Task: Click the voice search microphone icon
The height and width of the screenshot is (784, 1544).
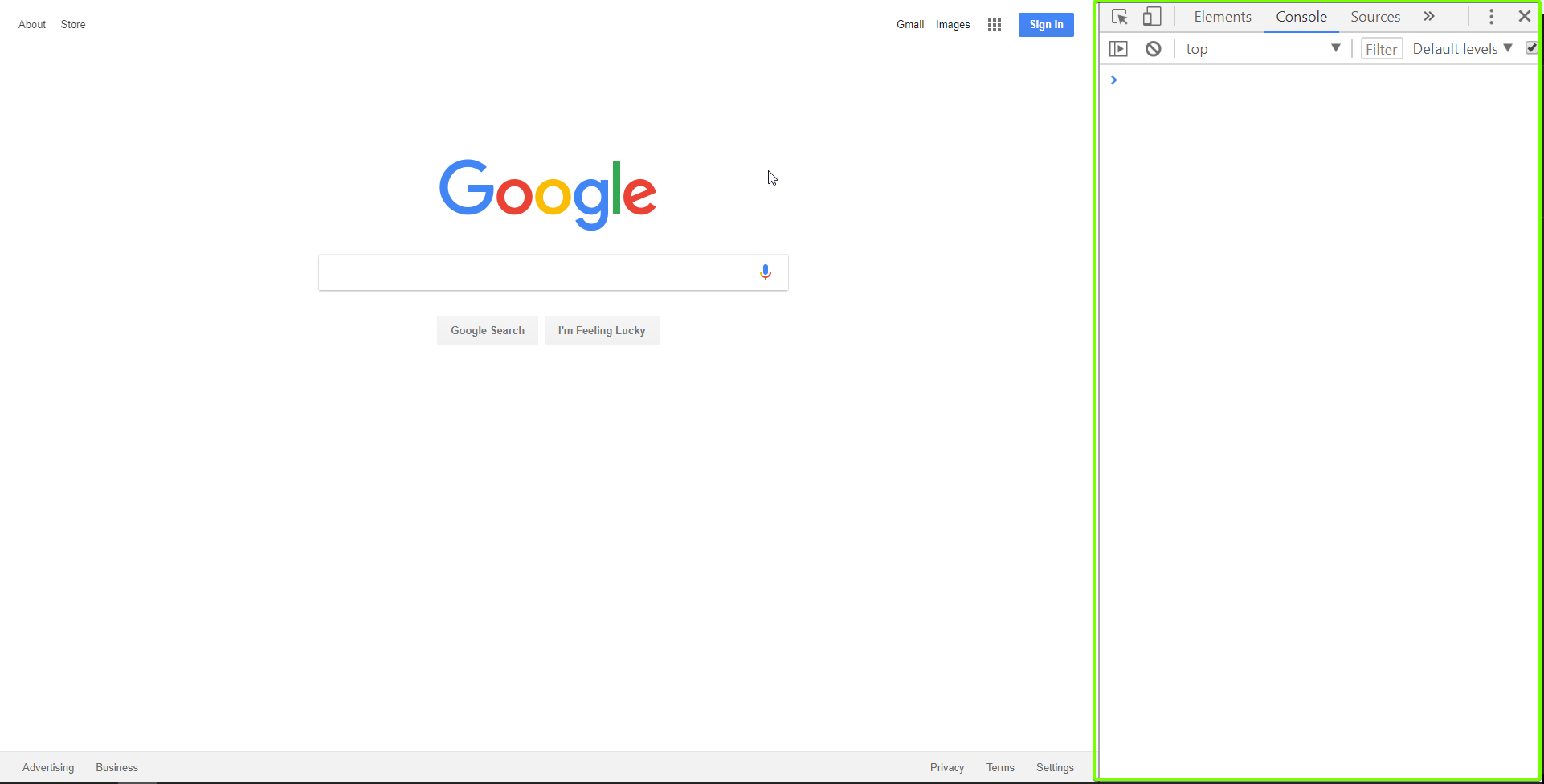Action: (x=766, y=272)
